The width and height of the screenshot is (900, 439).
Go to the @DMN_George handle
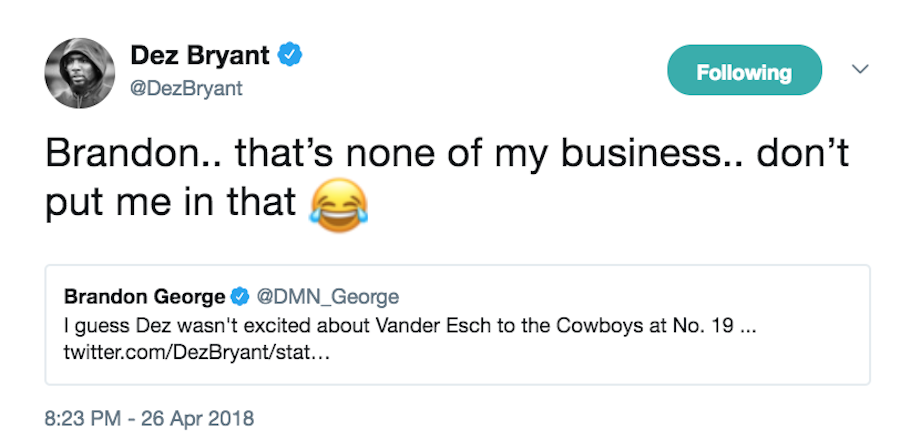tap(327, 296)
